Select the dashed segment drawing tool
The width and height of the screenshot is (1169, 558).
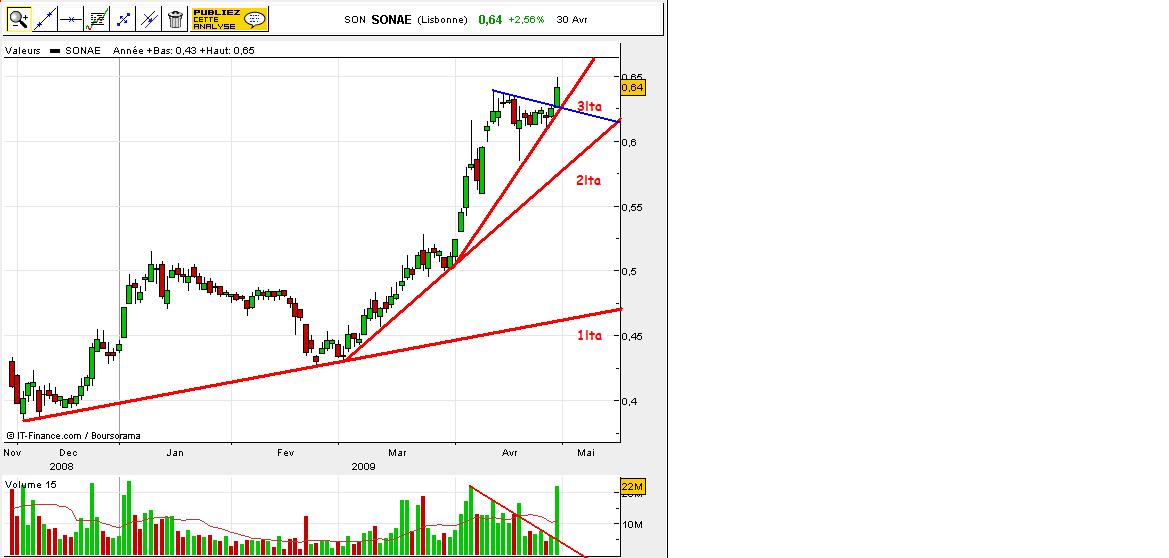coord(123,19)
